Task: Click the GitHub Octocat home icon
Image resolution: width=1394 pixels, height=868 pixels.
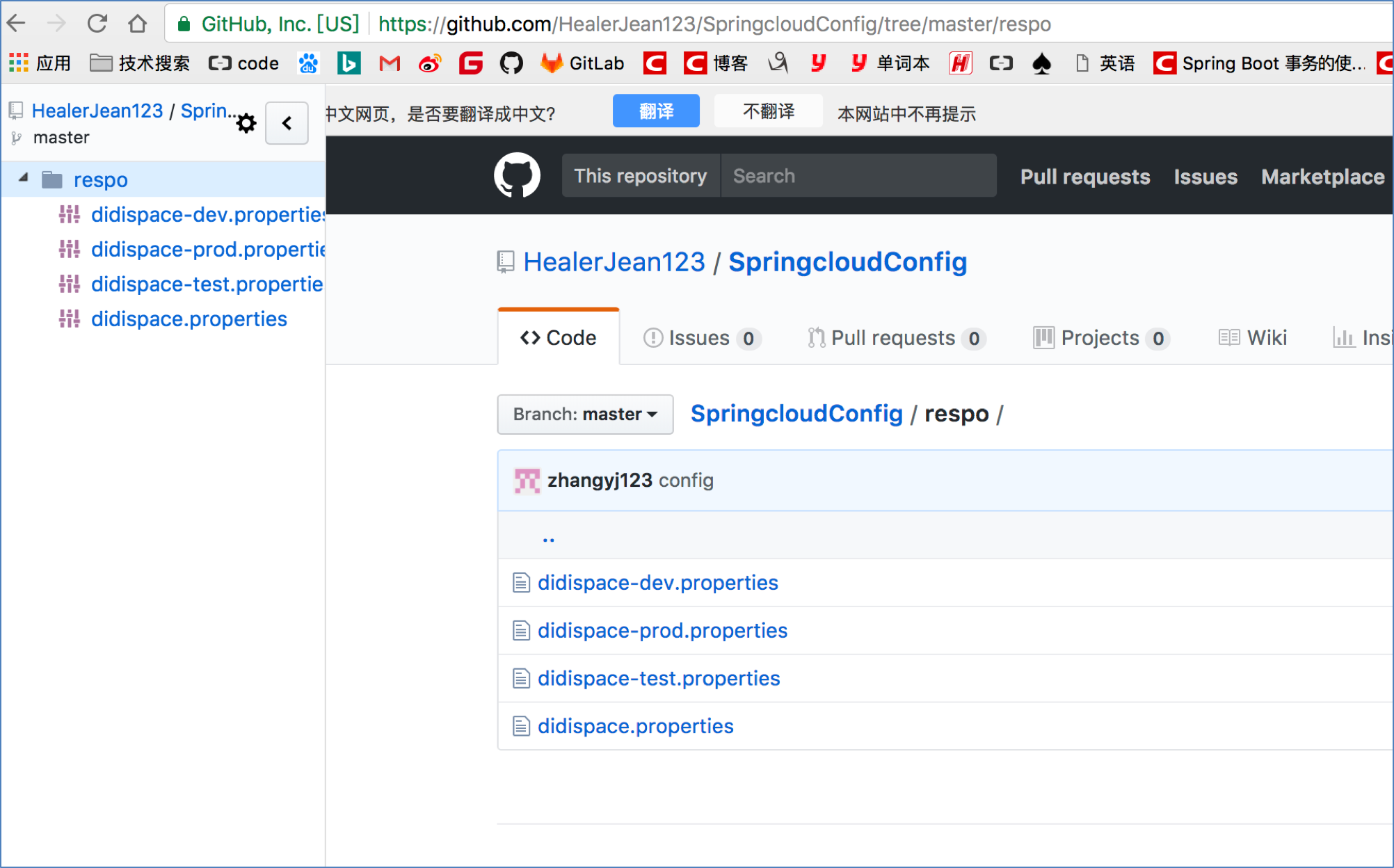Action: click(x=517, y=176)
